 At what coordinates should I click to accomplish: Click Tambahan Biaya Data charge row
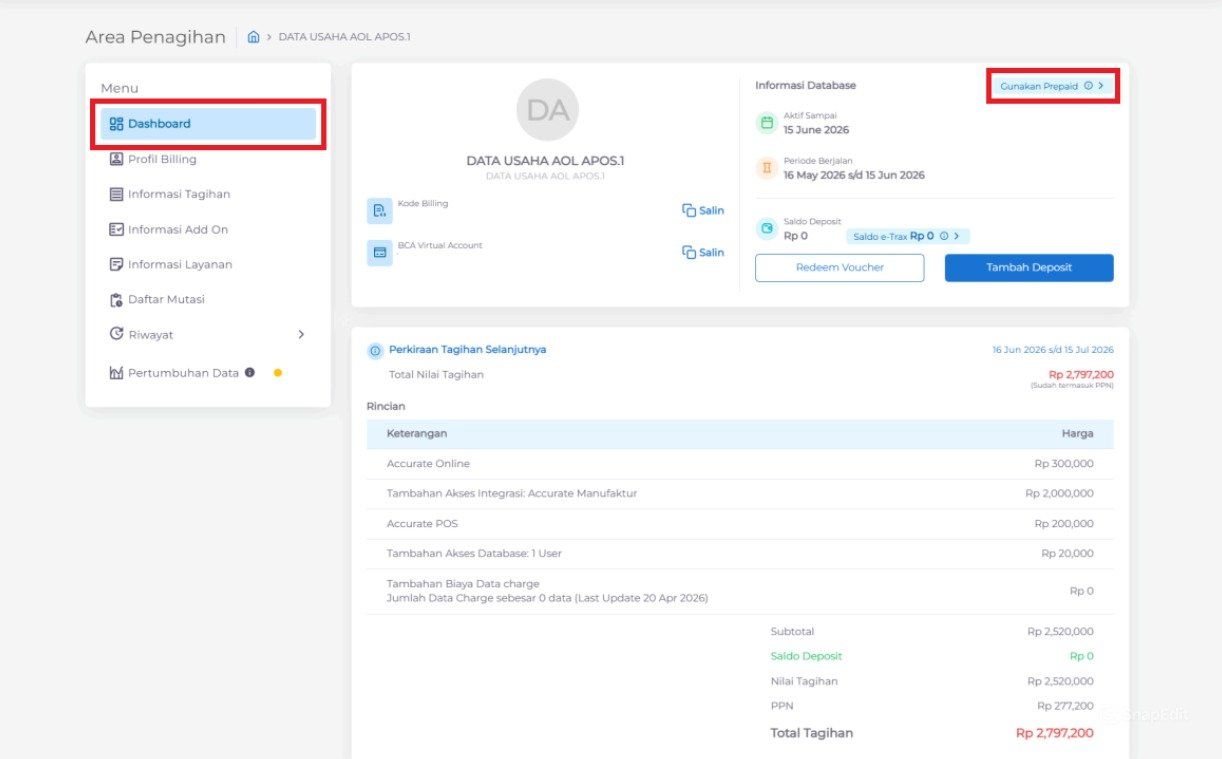pyautogui.click(x=740, y=591)
